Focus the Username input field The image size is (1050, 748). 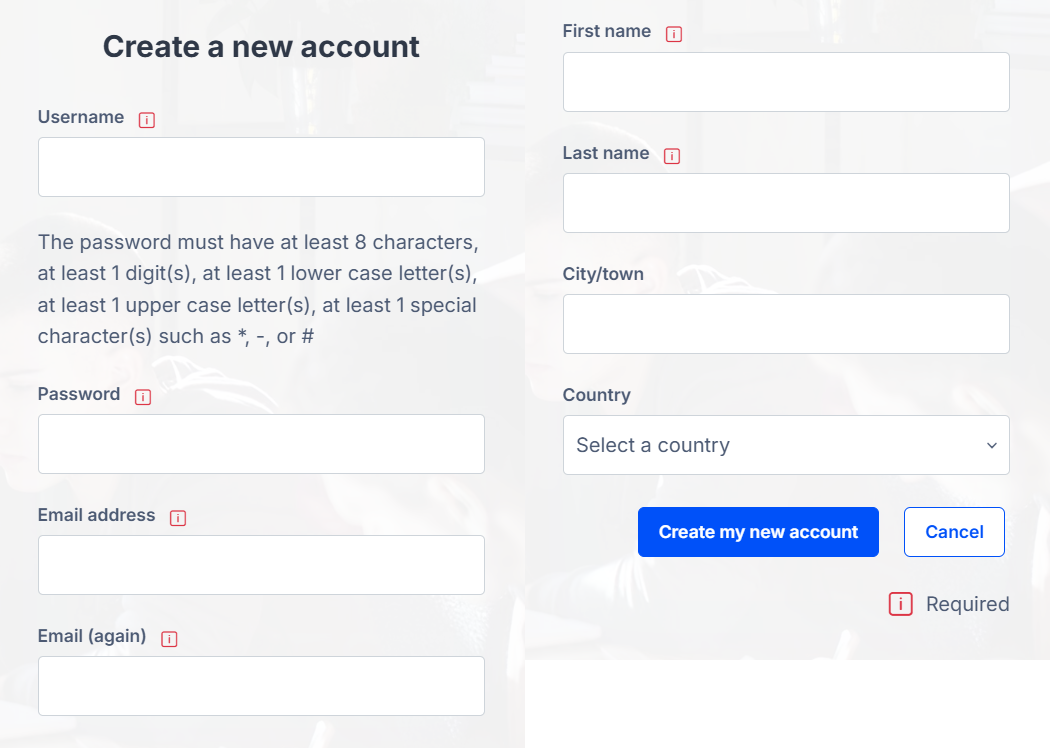[x=261, y=167]
